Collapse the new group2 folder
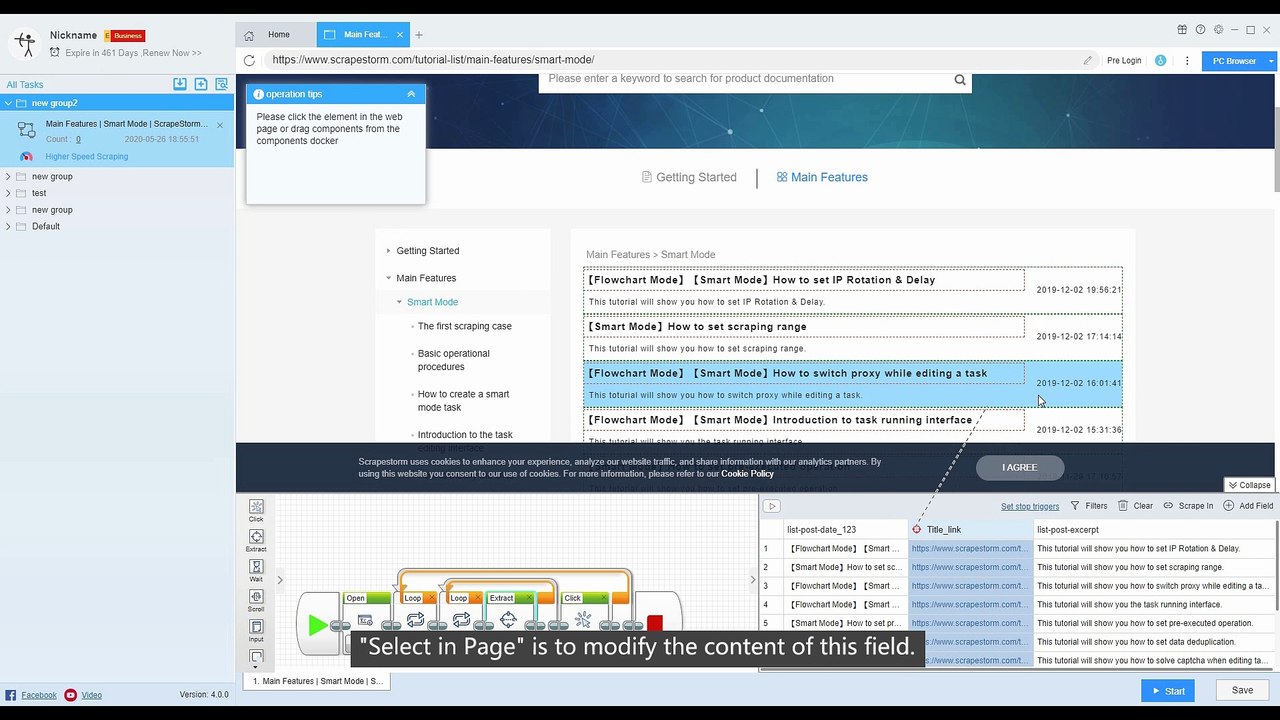 (8, 103)
